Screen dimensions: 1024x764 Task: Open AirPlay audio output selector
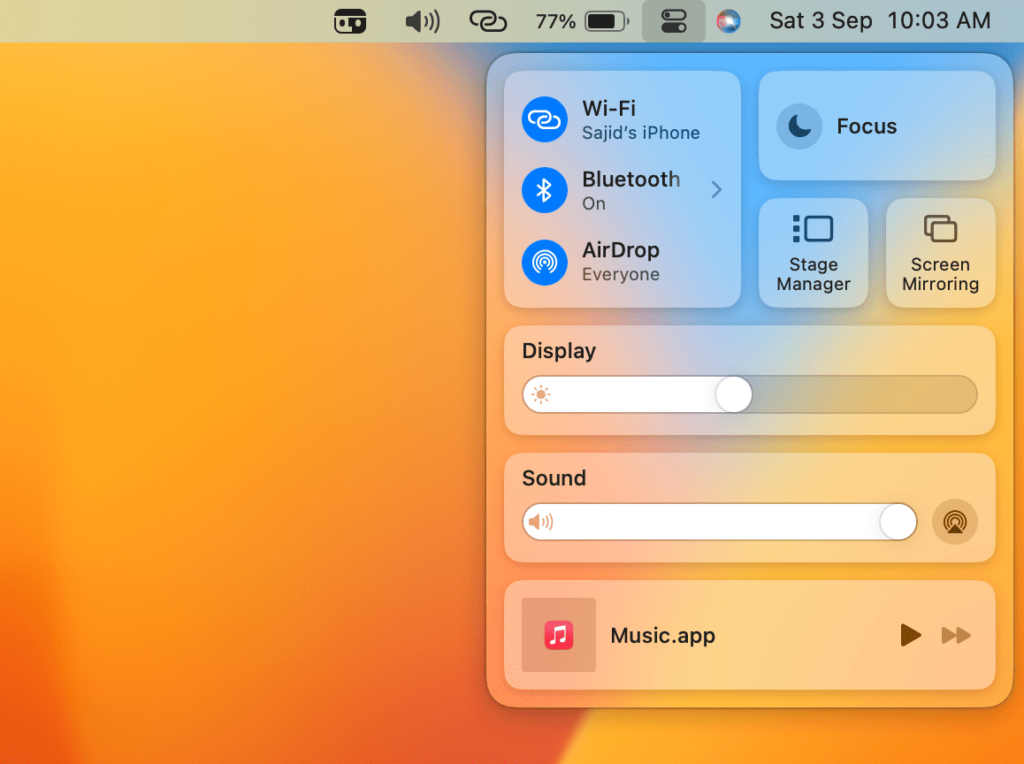pyautogui.click(x=955, y=522)
